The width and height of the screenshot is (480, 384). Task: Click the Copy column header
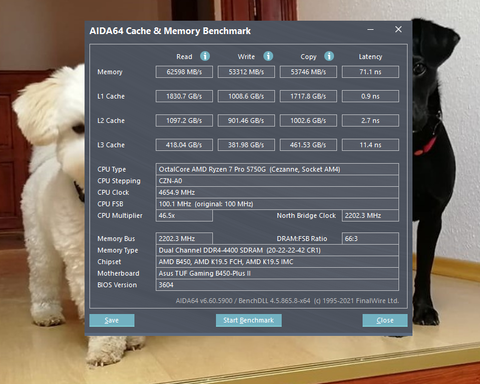click(x=308, y=57)
